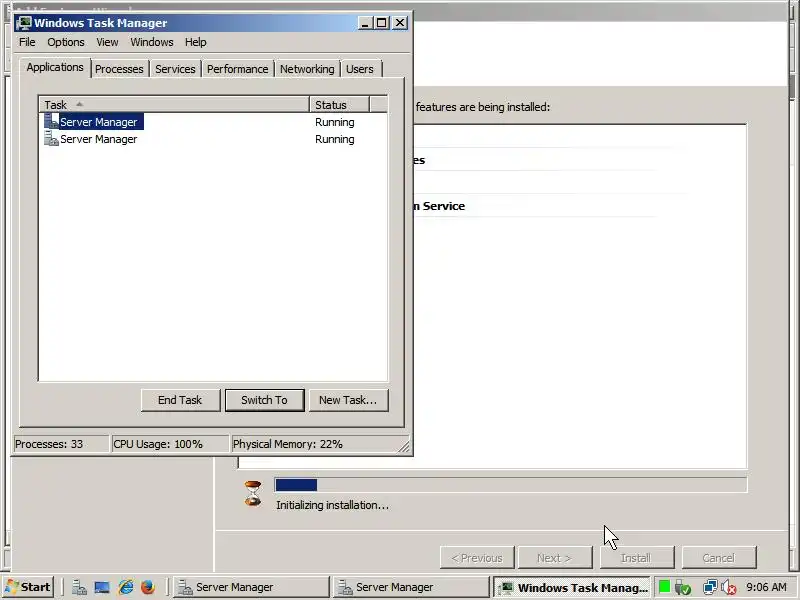
Task: Switch to the Networking tab
Action: pyautogui.click(x=307, y=69)
